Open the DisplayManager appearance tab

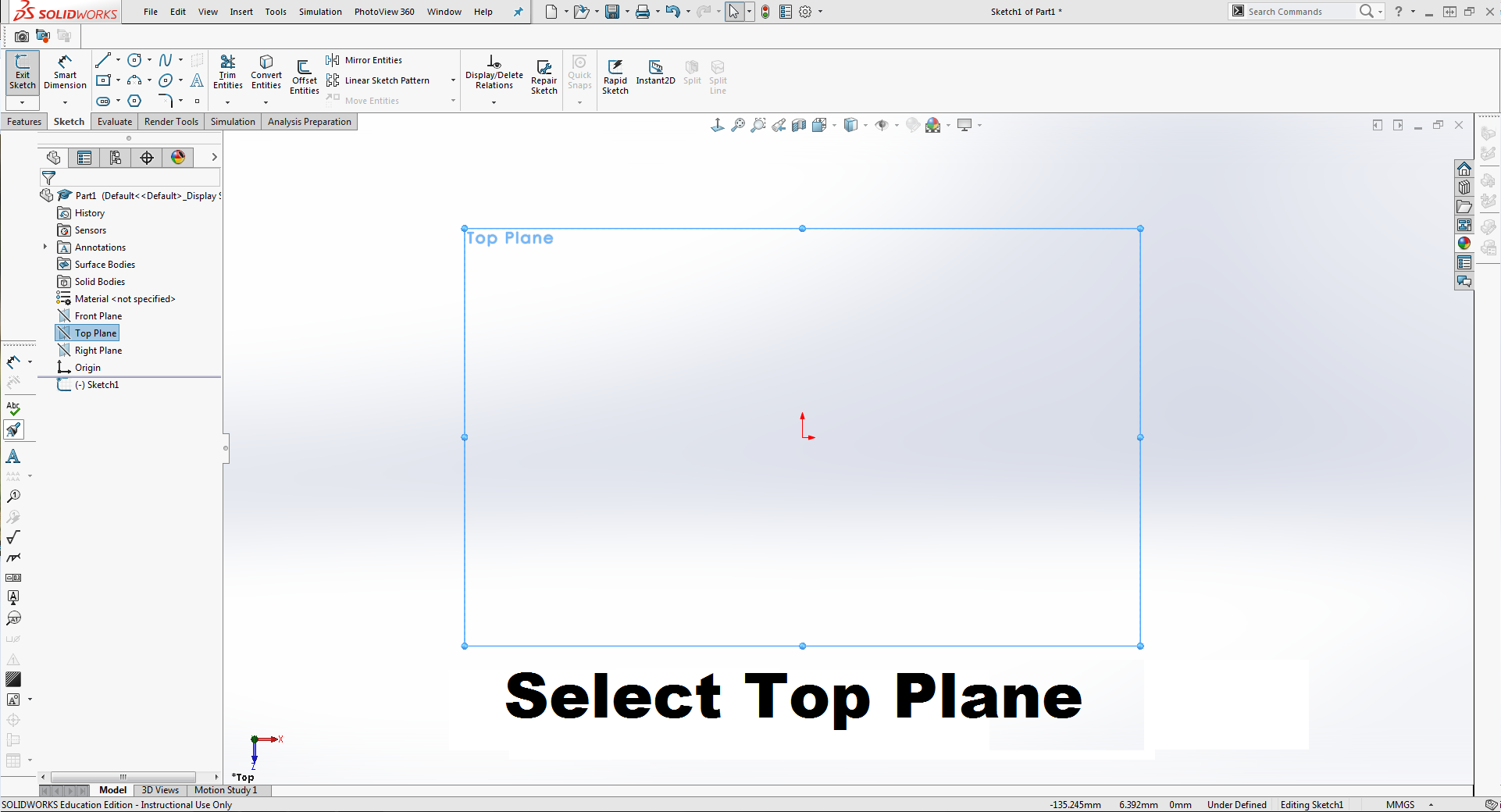(x=178, y=158)
